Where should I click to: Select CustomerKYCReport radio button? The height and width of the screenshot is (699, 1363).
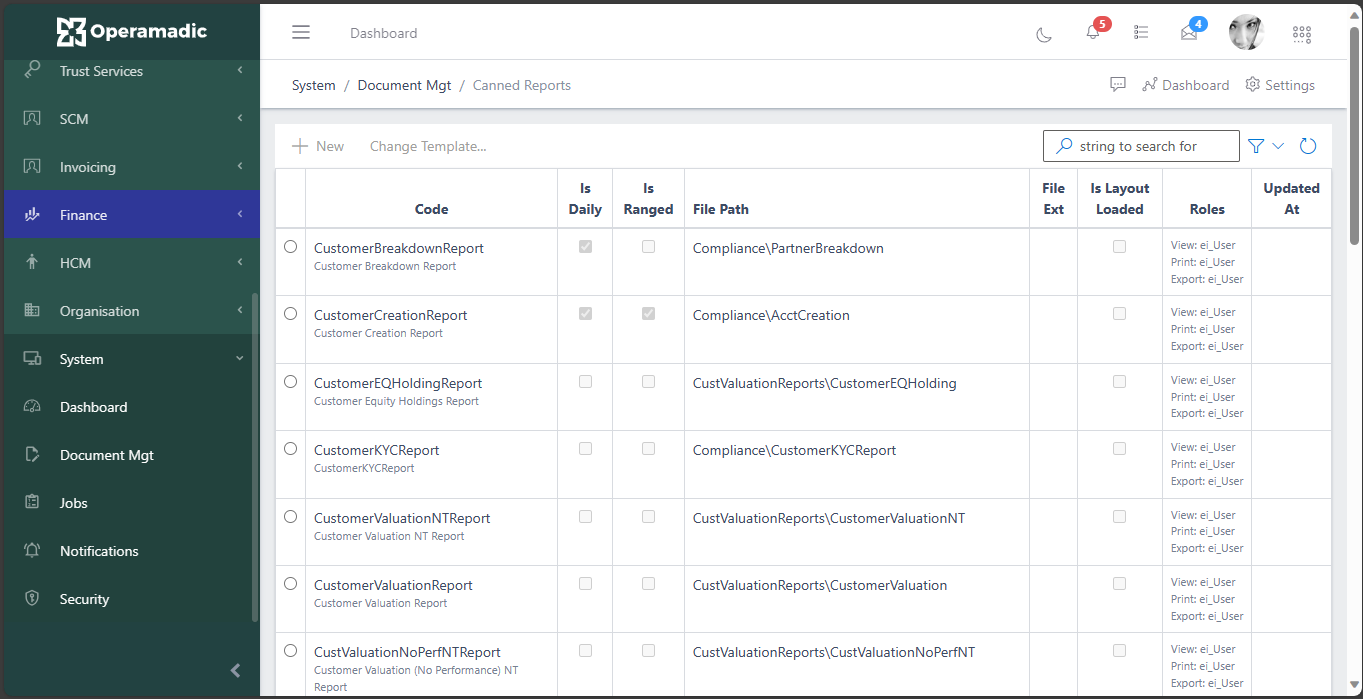290,448
